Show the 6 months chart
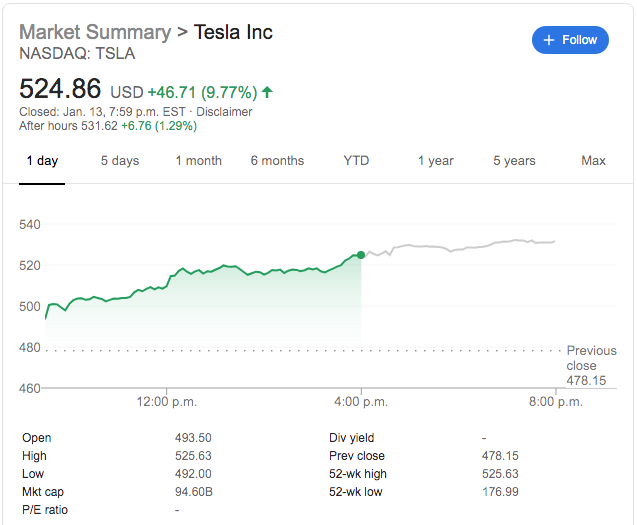This screenshot has width=637, height=525. point(277,161)
